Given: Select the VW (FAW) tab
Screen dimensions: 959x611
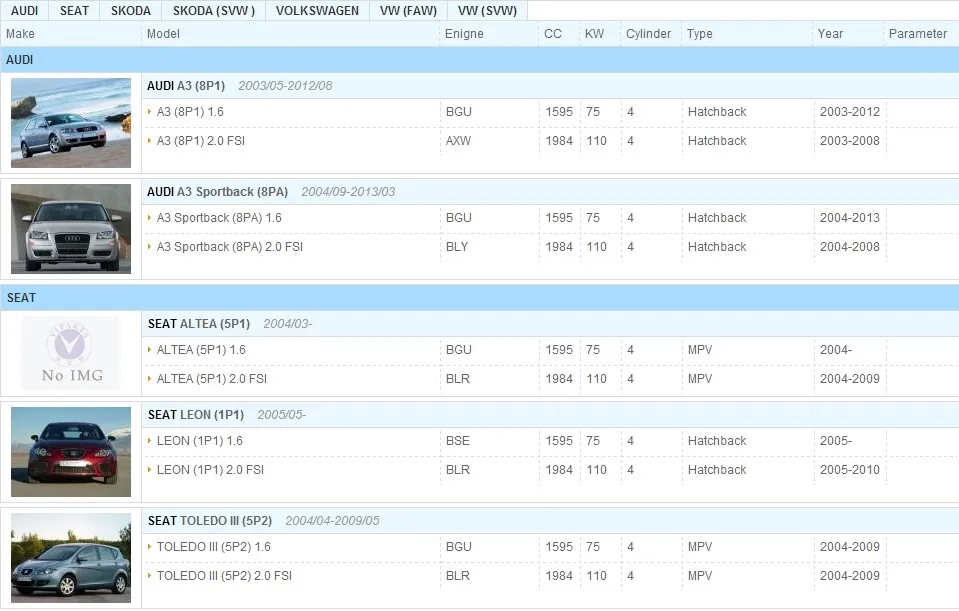Looking at the screenshot, I should (x=408, y=10).
